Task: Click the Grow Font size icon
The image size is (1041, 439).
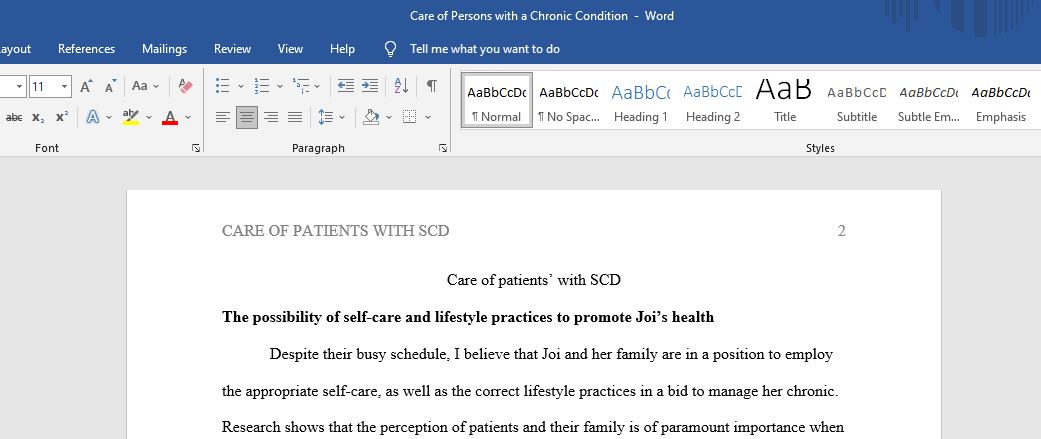Action: (x=86, y=86)
